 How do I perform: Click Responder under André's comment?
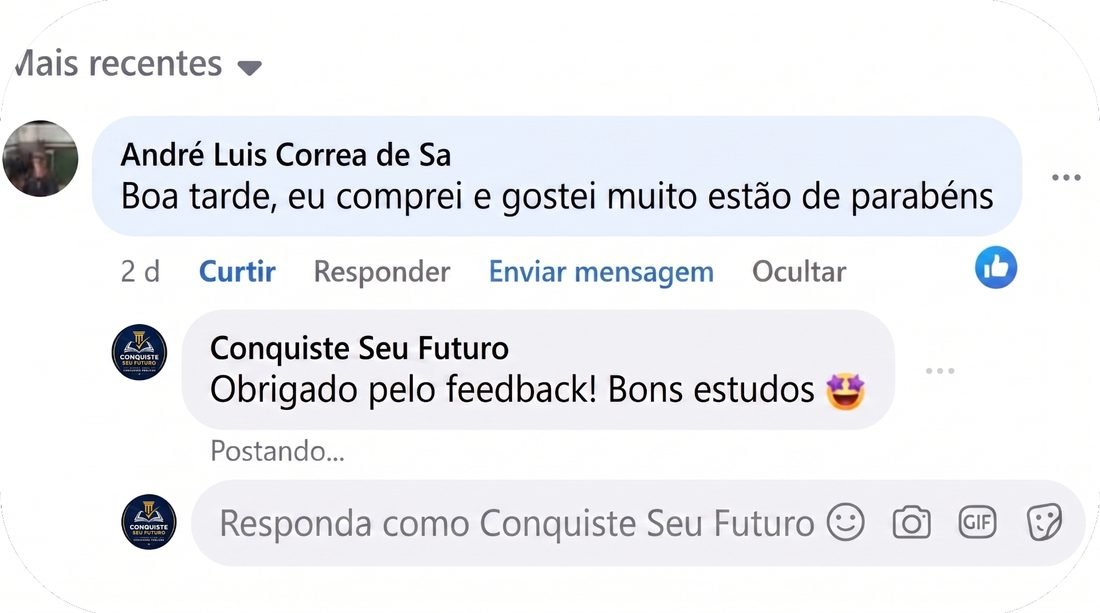(382, 272)
